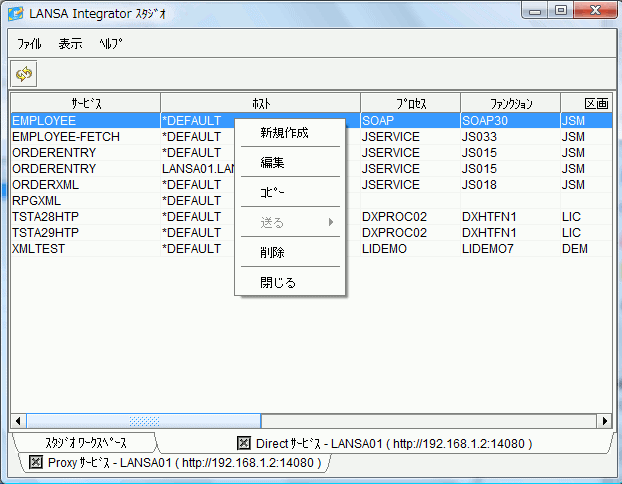Choose 編集 from the context menu
Screen dimensions: 622x484
(290, 162)
